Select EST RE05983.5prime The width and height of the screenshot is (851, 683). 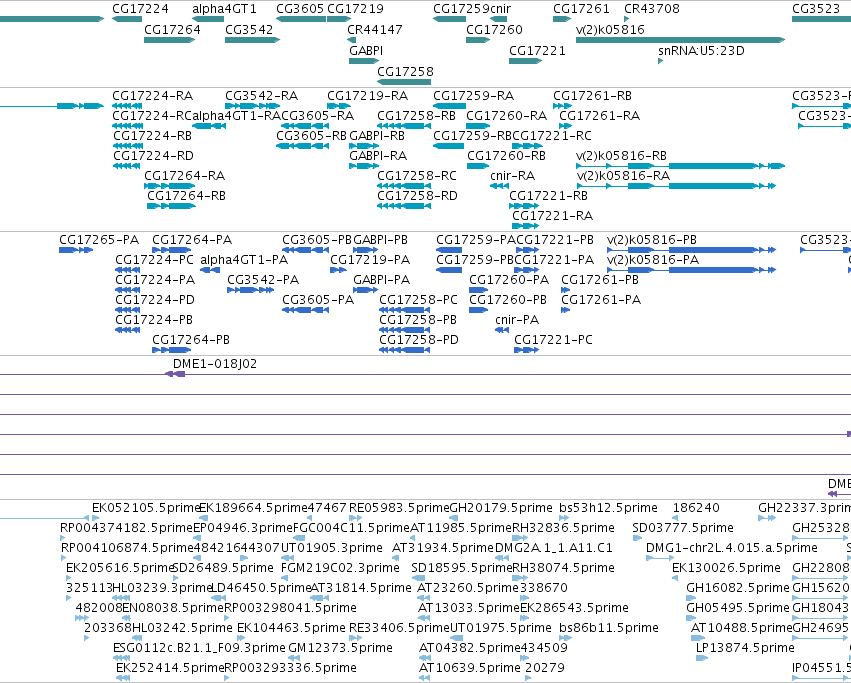point(356,518)
